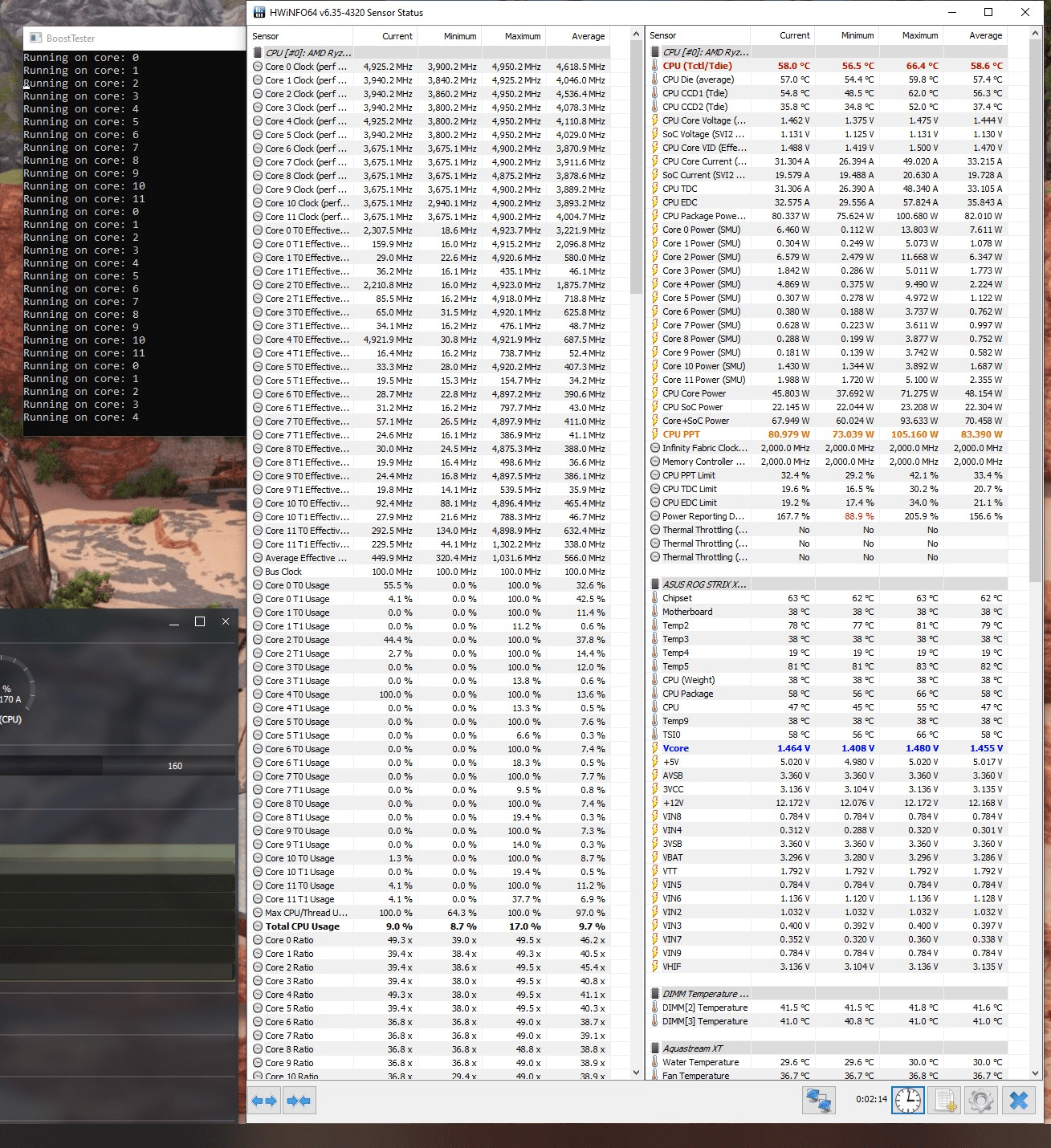Screen dimensions: 1051x1148
Task: Click the Vcore lightning bolt icon
Action: tap(654, 748)
